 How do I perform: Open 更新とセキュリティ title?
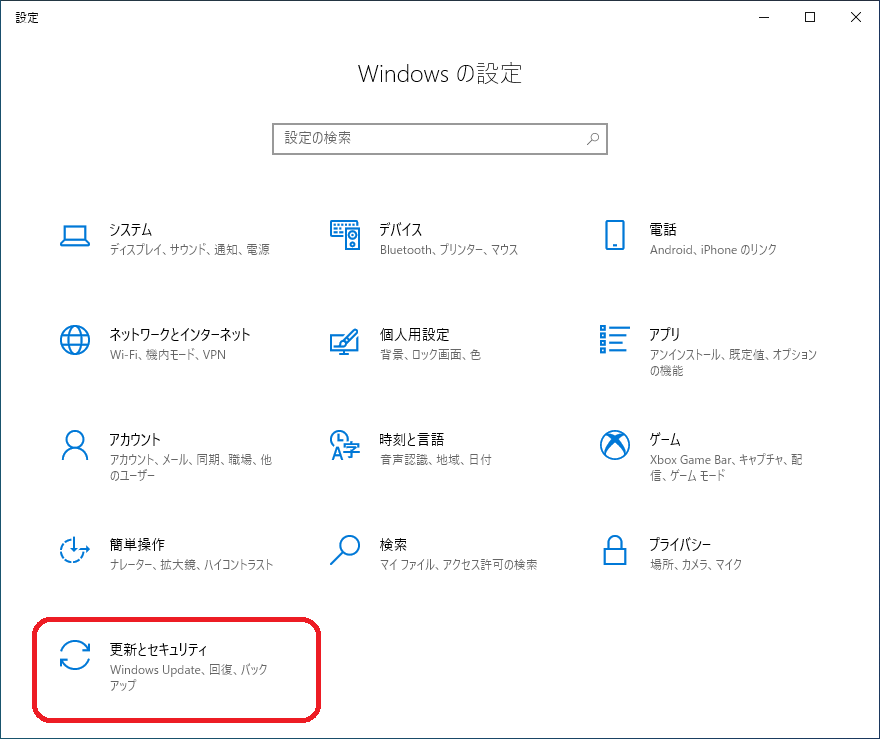click(158, 649)
